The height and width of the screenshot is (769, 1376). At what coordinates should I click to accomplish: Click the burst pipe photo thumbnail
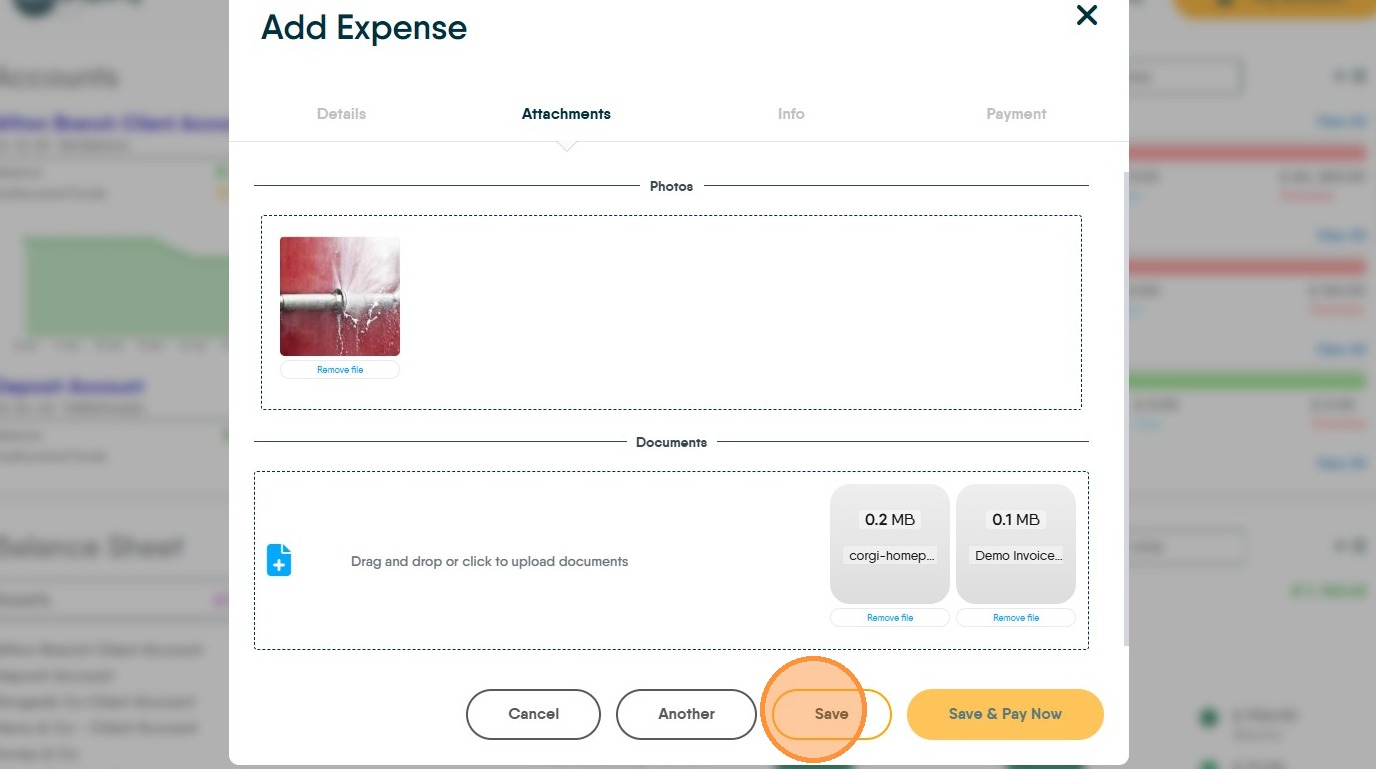(x=340, y=296)
